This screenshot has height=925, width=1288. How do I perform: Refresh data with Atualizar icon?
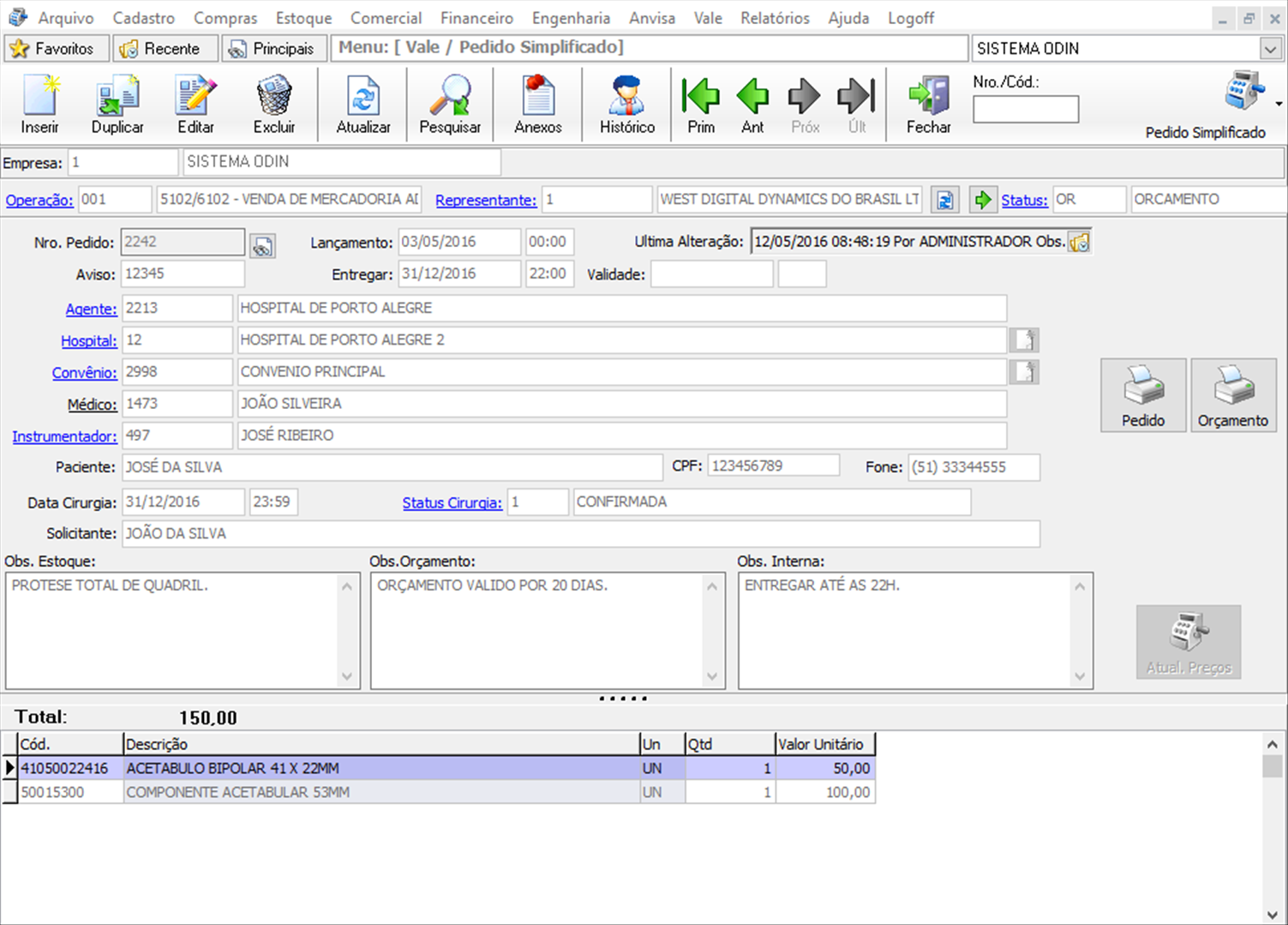[363, 105]
